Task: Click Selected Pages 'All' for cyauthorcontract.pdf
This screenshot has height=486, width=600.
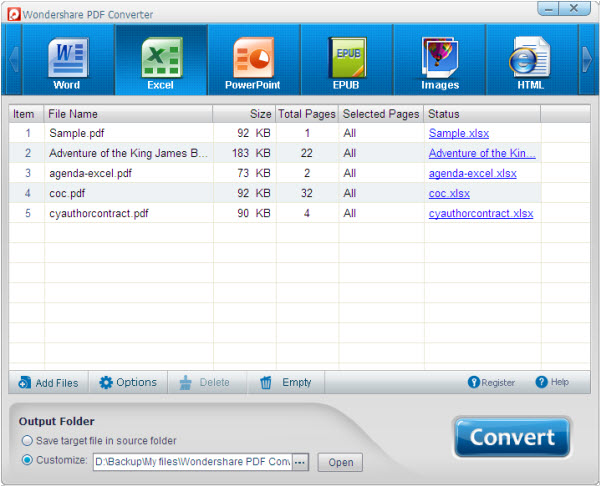Action: 350,213
